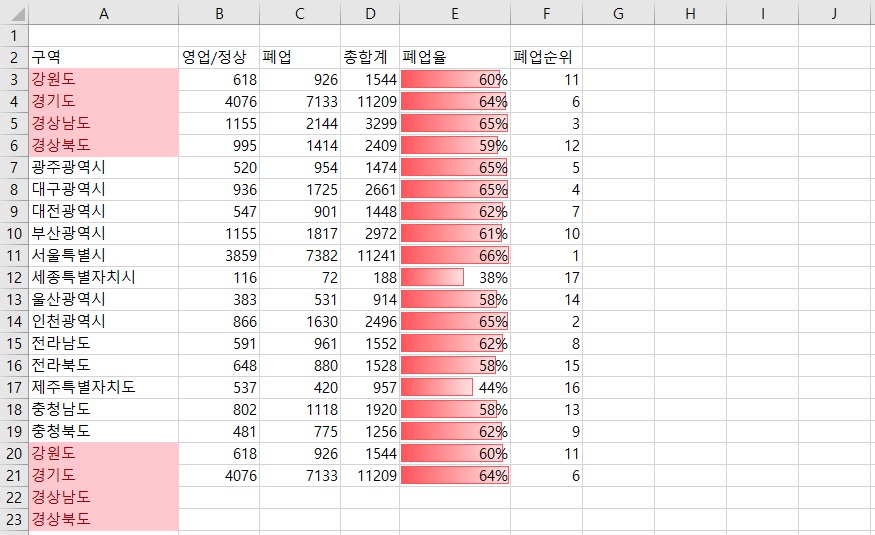
Task: Select value 1528 in 총합계 column
Action: pos(370,365)
